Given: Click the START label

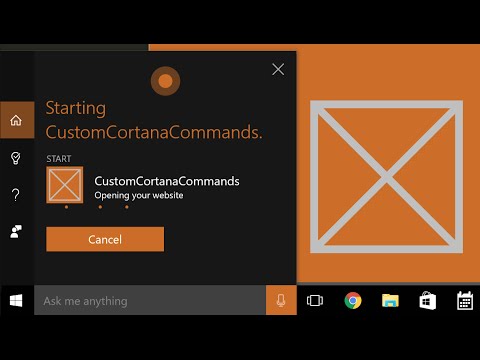Looking at the screenshot, I should coord(59,159).
